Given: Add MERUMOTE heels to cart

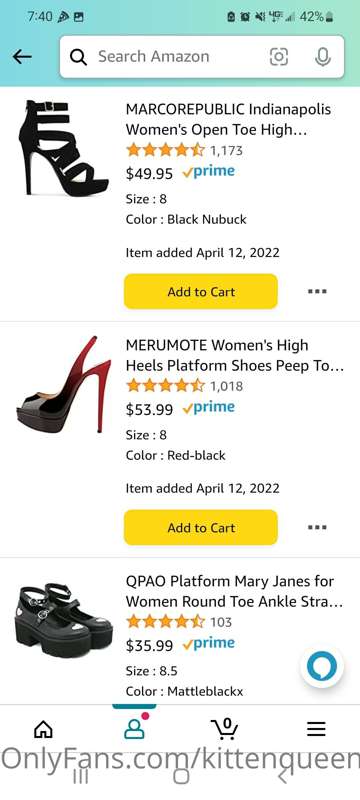Looking at the screenshot, I should 201,527.
